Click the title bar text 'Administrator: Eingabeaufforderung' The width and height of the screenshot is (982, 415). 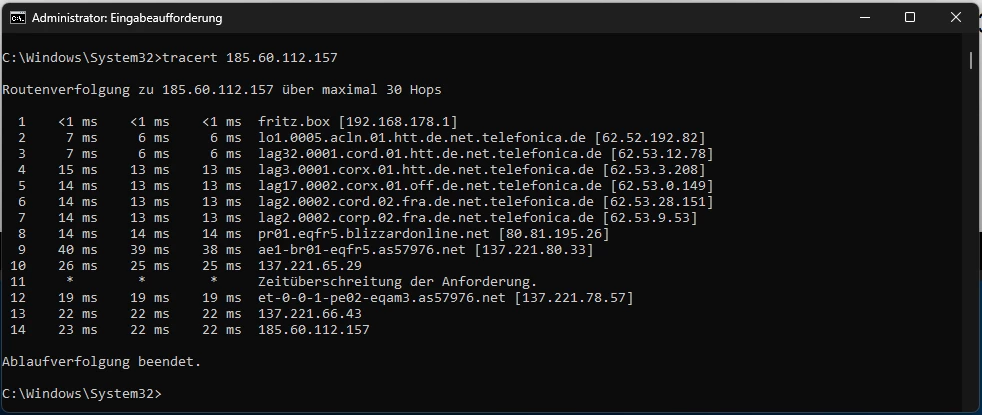coord(127,18)
